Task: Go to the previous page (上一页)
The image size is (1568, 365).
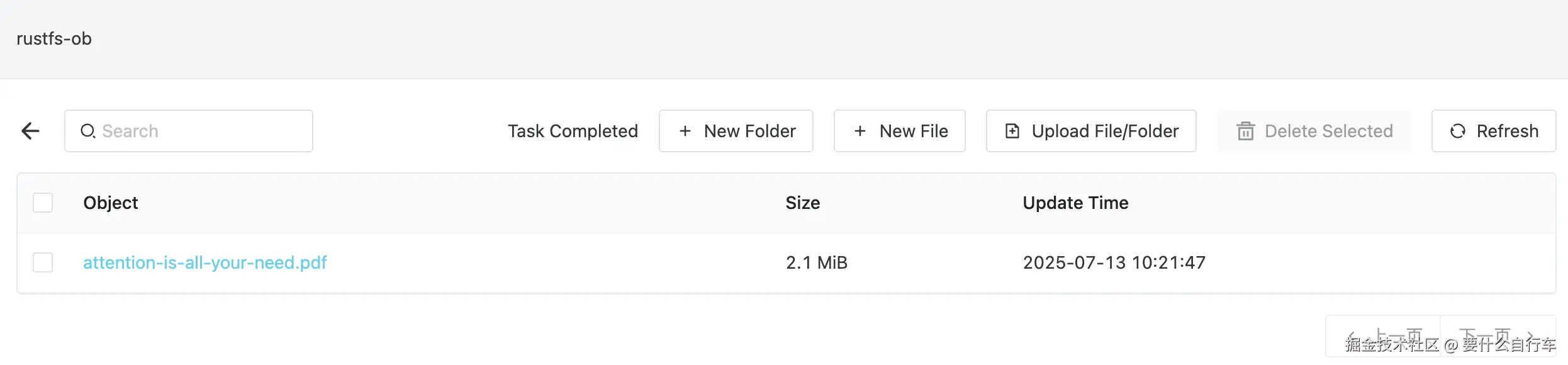Action: pos(1384,337)
